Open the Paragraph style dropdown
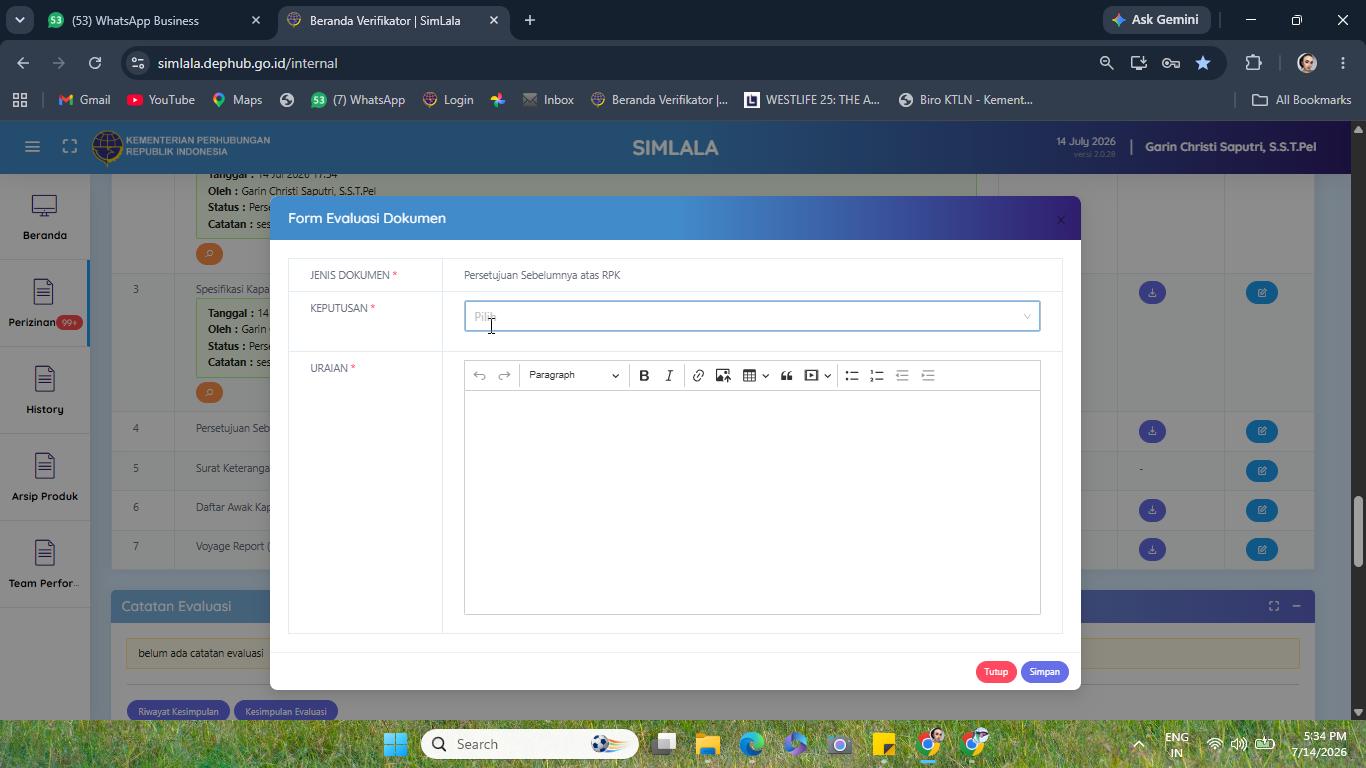Image resolution: width=1366 pixels, height=768 pixels. 573,376
